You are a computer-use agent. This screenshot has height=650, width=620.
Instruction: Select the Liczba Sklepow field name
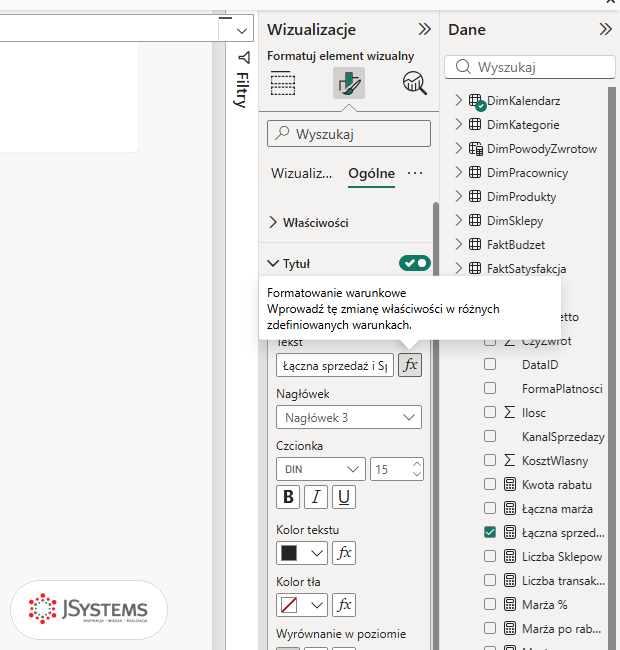click(562, 556)
